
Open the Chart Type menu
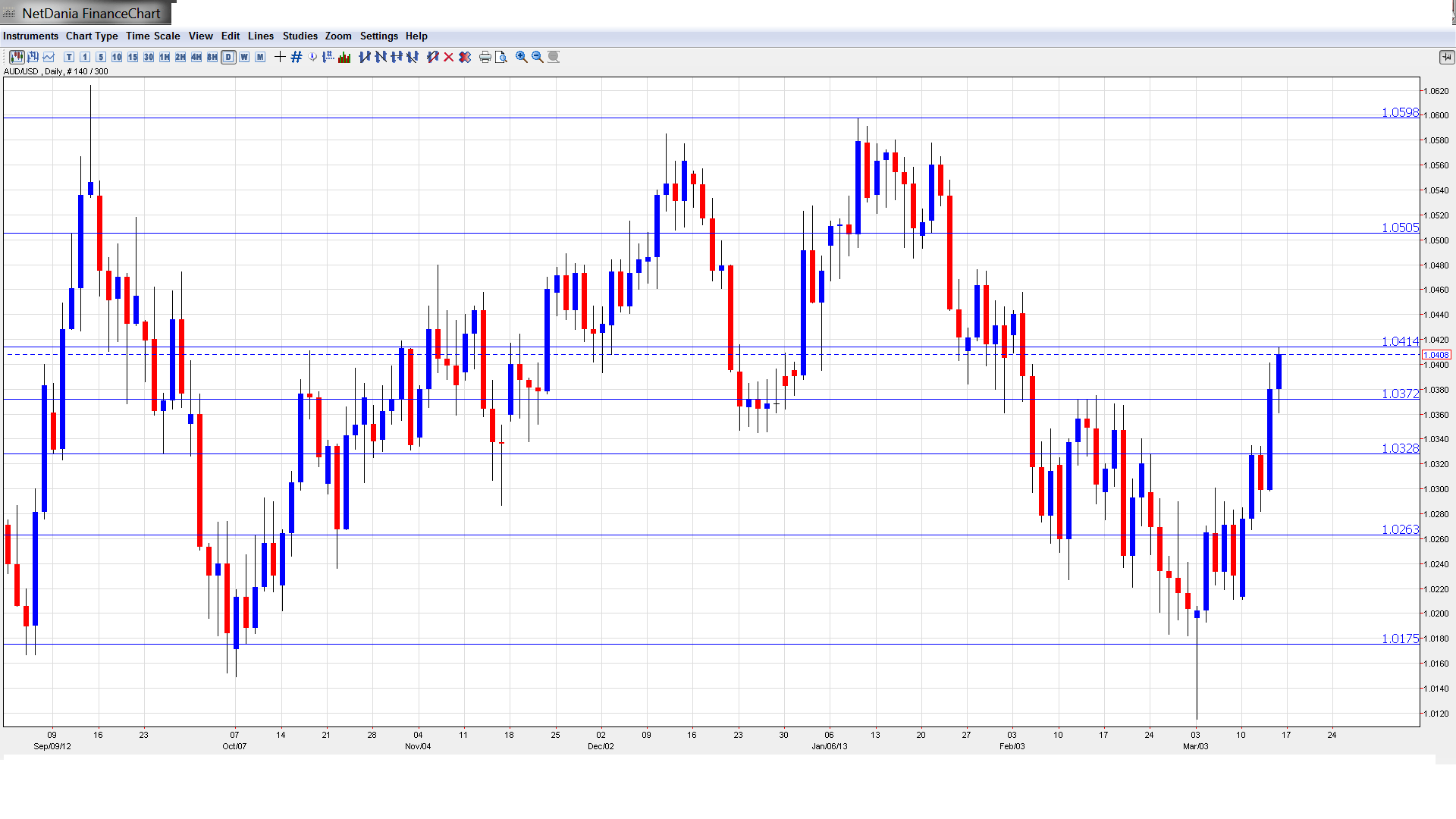pyautogui.click(x=92, y=36)
